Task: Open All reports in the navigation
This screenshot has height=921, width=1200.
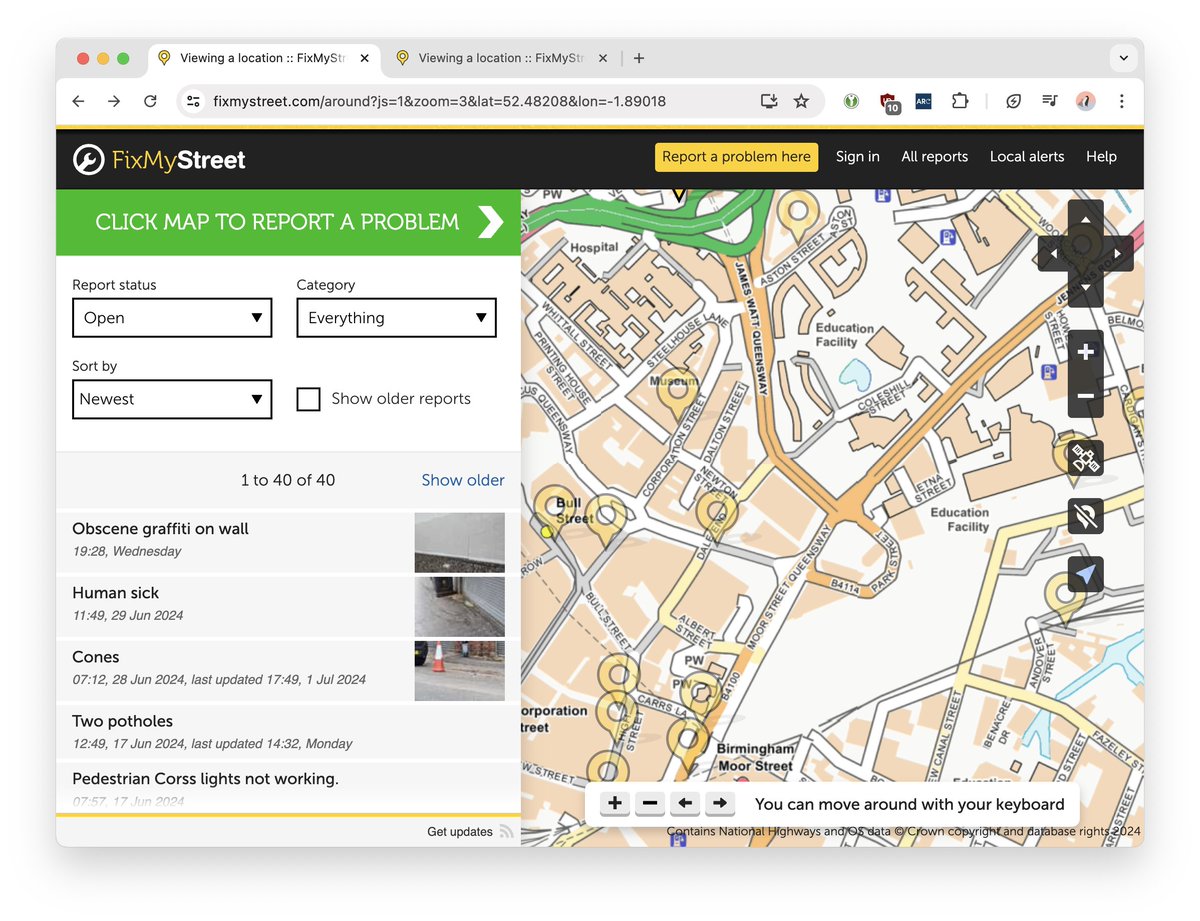Action: (x=934, y=157)
